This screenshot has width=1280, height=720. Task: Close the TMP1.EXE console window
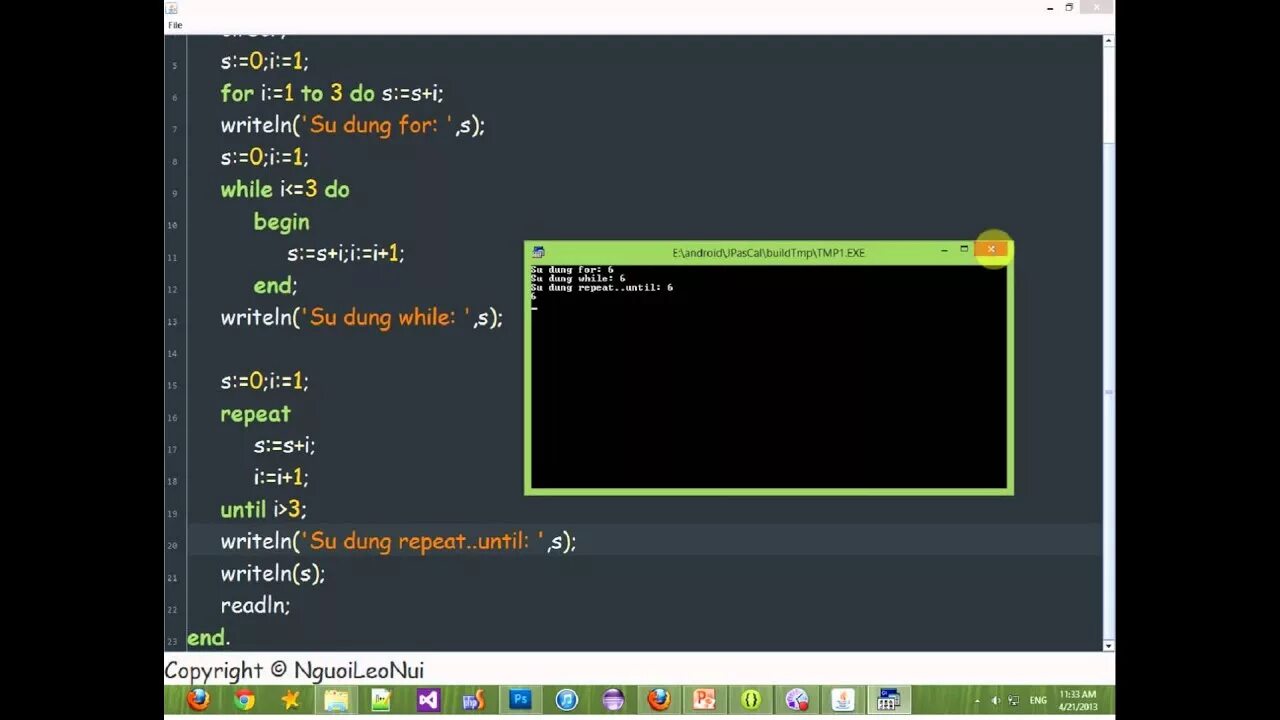click(991, 250)
